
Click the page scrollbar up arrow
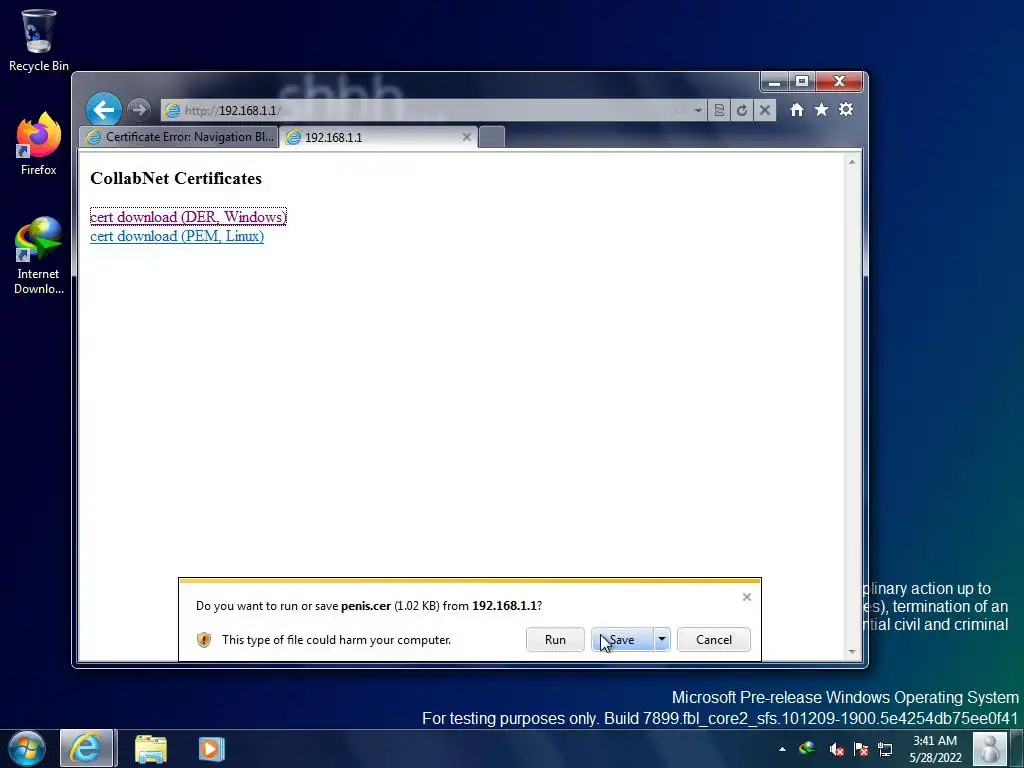point(852,161)
